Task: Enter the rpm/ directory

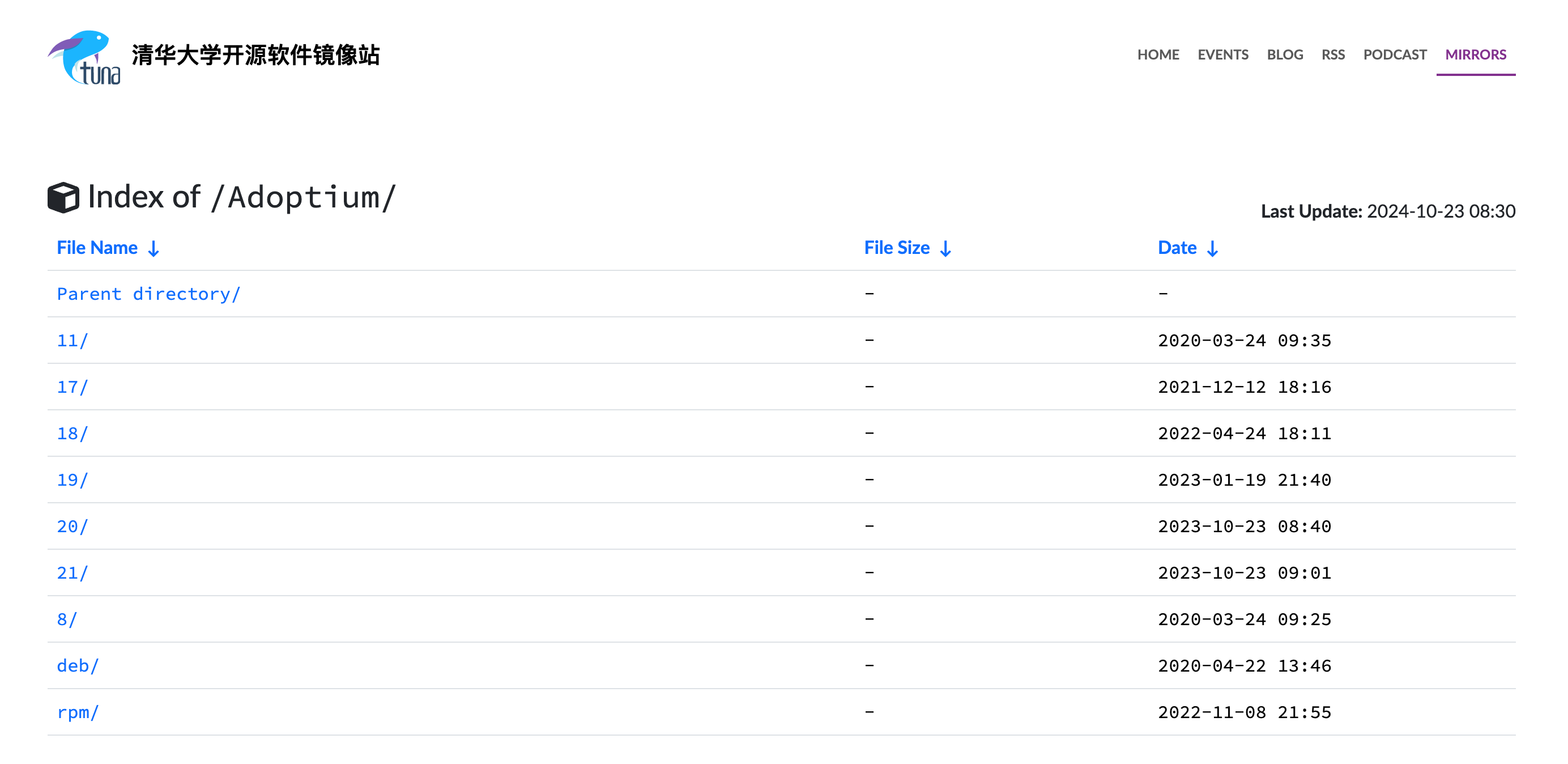Action: coord(78,712)
